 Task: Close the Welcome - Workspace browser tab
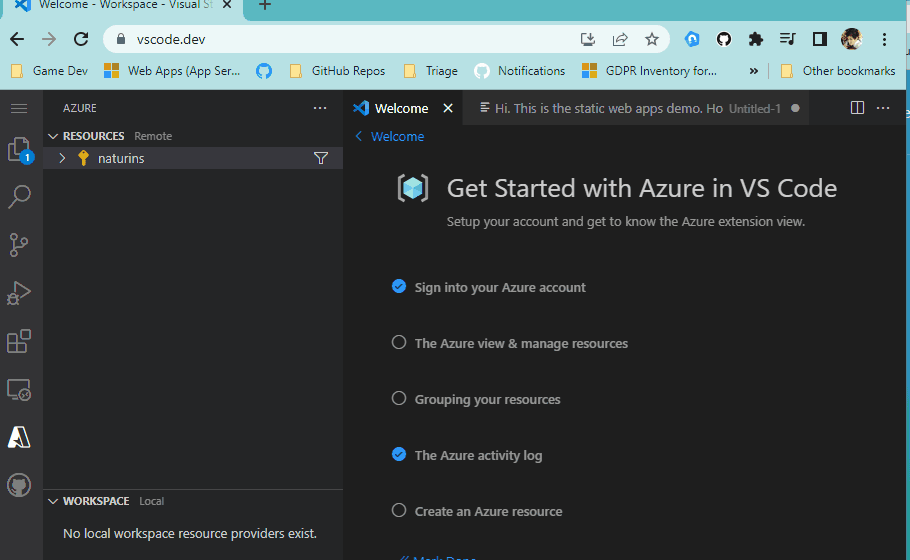(228, 5)
